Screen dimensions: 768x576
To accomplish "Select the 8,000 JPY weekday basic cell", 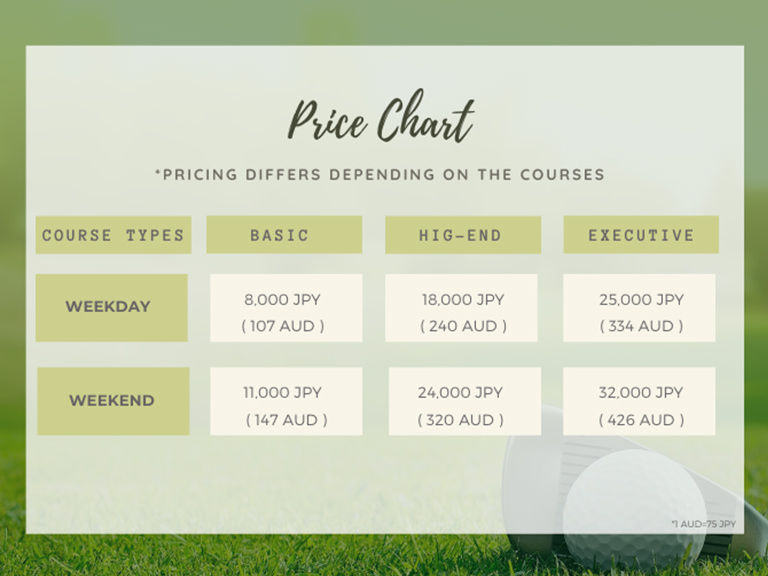I will pyautogui.click(x=287, y=308).
